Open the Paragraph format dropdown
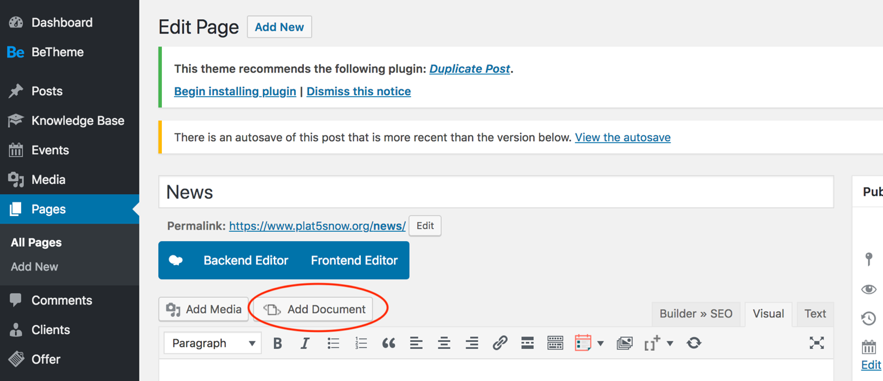 click(213, 343)
